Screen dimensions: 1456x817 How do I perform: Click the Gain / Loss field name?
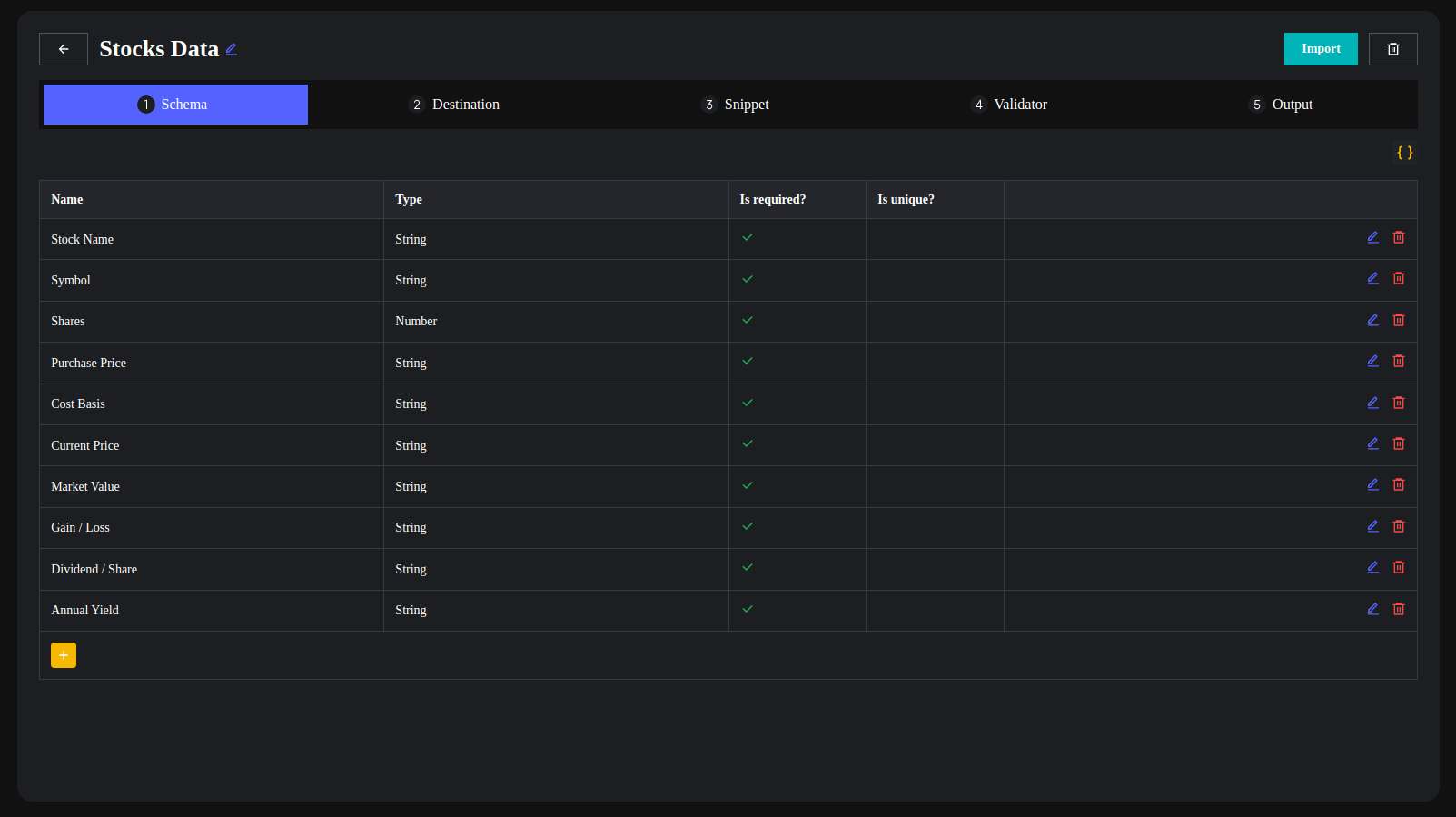point(80,527)
